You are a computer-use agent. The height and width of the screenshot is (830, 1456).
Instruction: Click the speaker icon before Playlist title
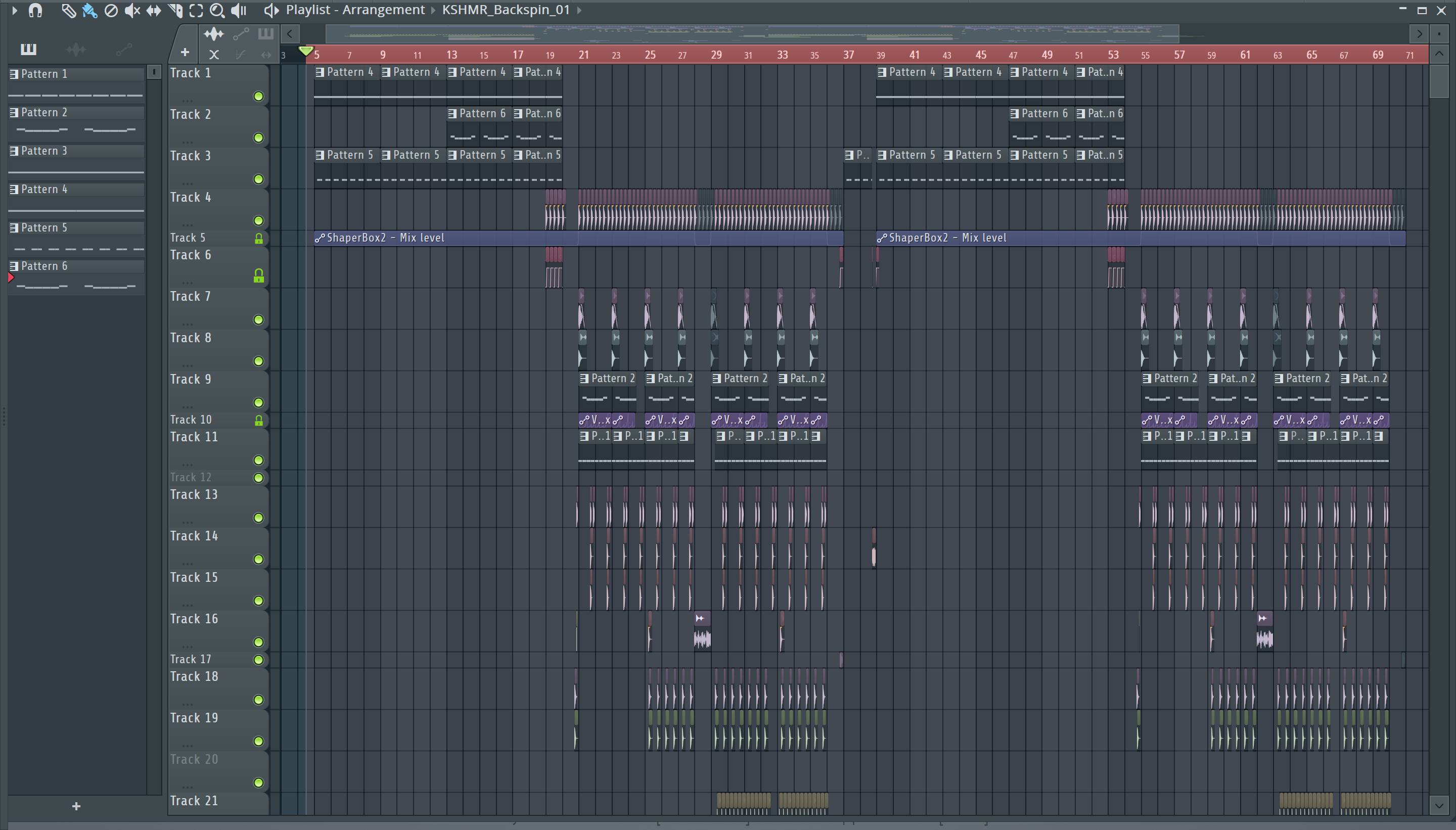271,10
